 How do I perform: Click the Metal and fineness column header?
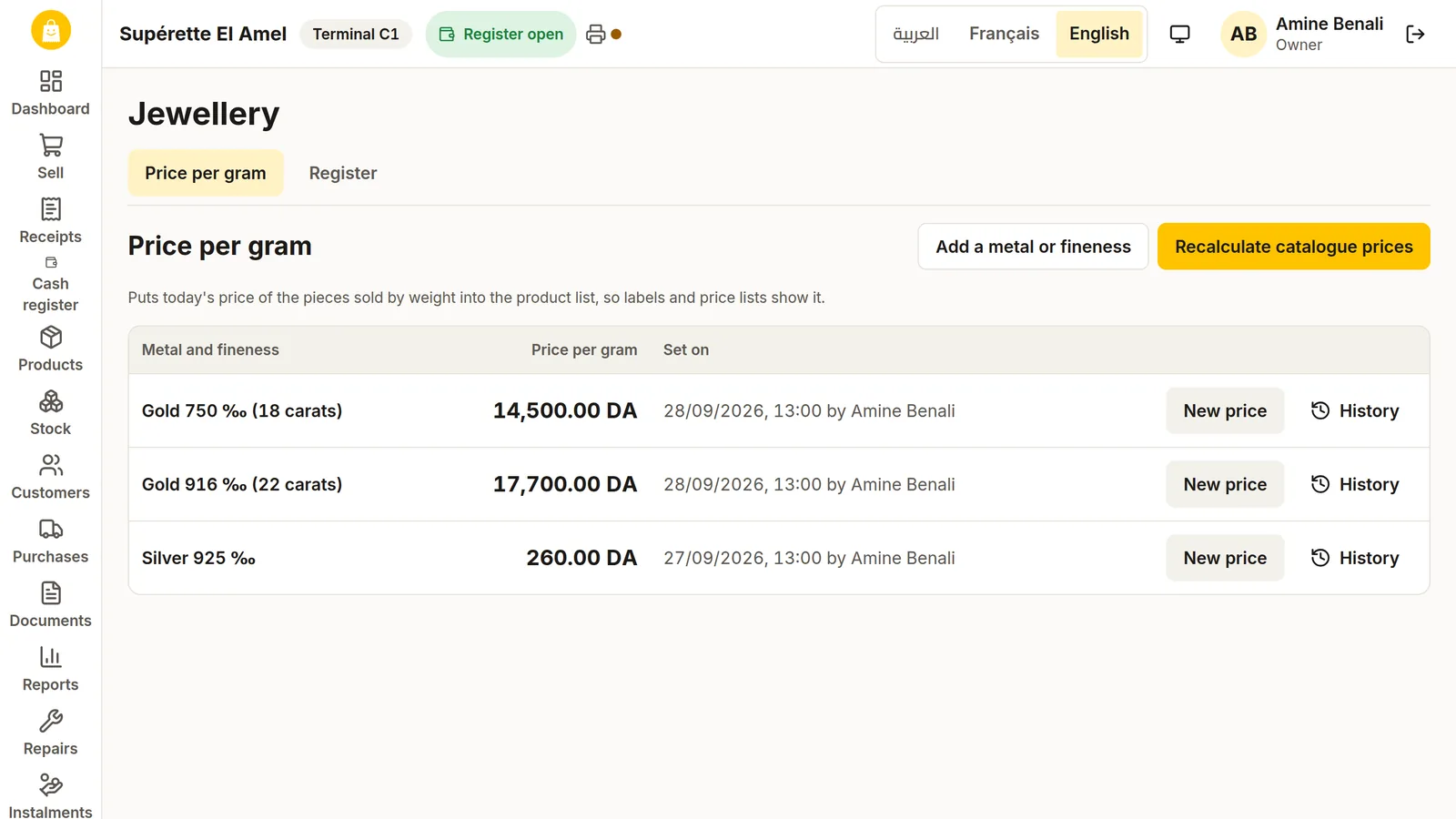(210, 349)
